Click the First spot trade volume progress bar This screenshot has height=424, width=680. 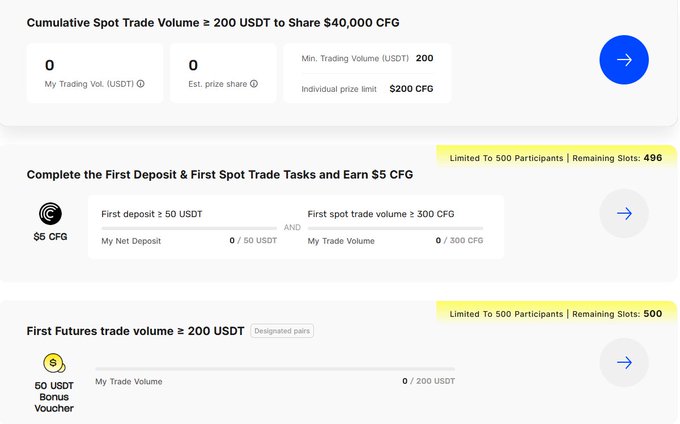coord(395,228)
